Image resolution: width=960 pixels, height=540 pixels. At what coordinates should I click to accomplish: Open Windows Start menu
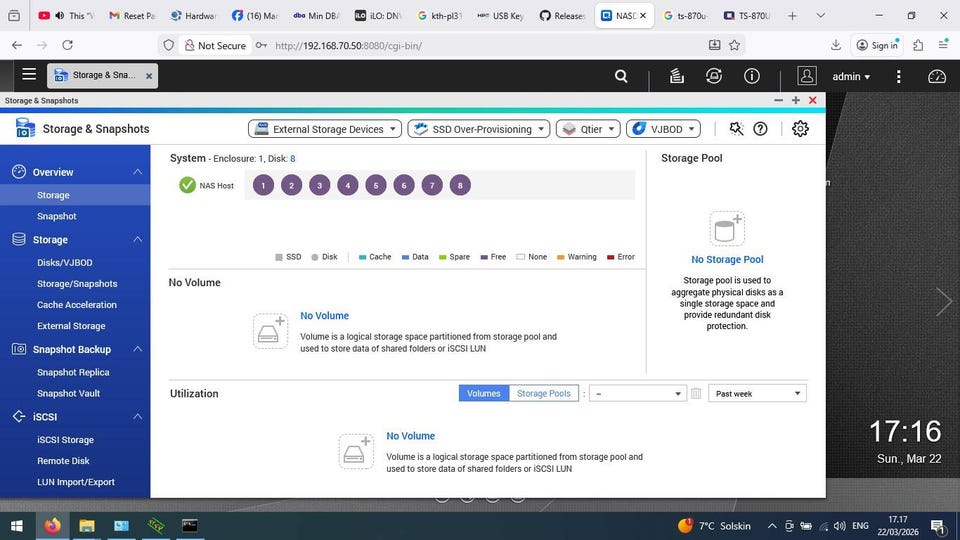(17, 526)
